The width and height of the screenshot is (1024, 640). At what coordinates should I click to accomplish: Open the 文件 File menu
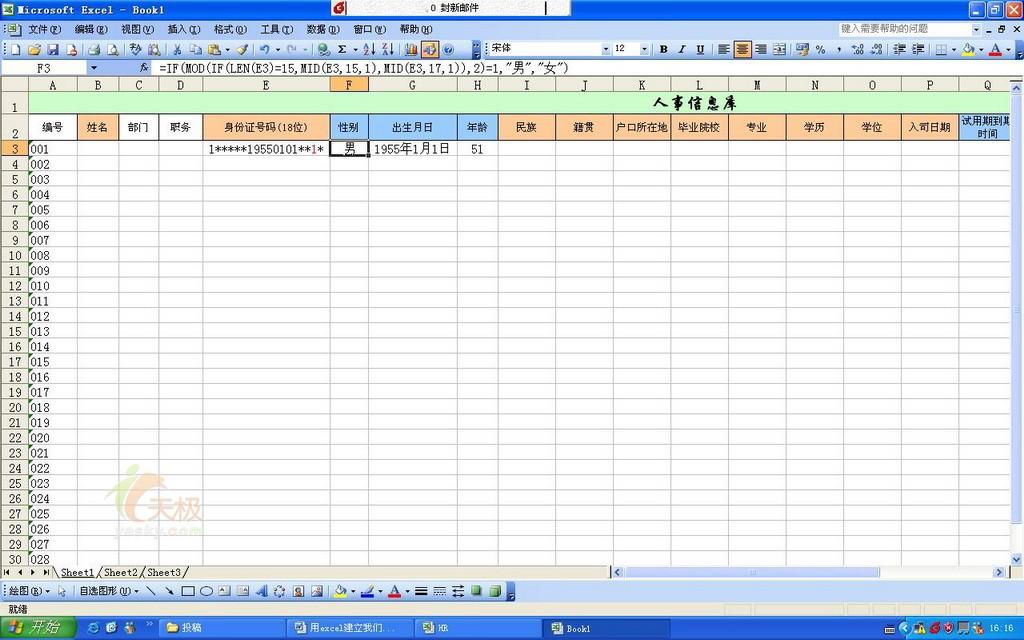[x=44, y=29]
